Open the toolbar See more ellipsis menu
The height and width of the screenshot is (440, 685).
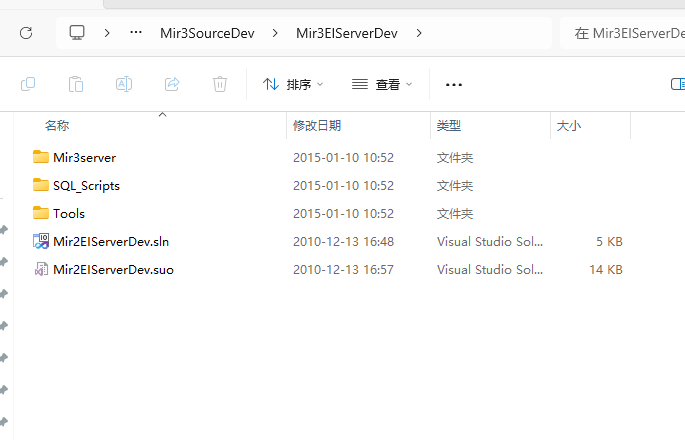(454, 85)
